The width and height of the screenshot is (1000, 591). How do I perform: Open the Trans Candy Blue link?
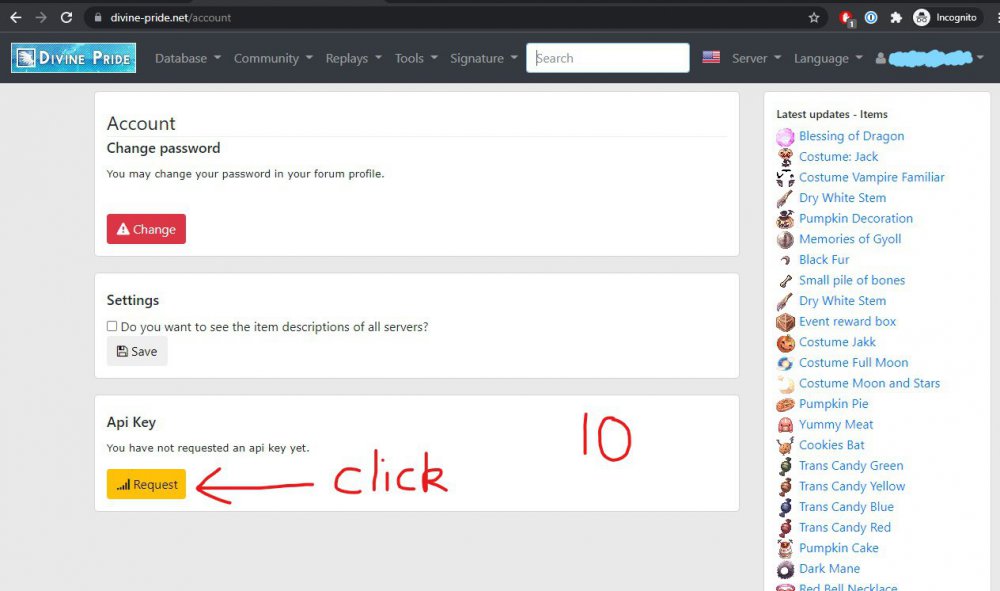pos(846,507)
